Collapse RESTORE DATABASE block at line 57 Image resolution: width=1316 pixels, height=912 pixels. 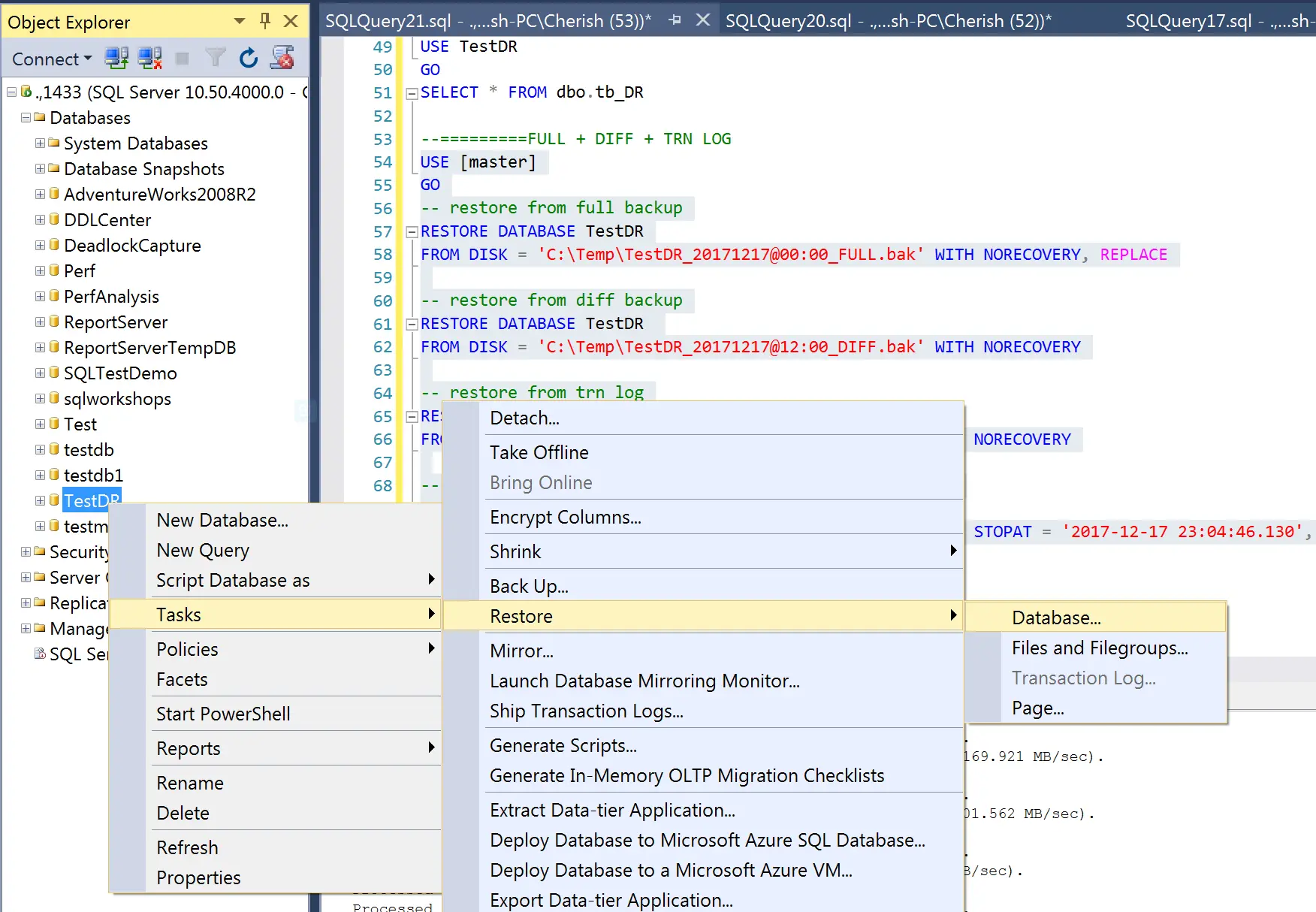412,232
